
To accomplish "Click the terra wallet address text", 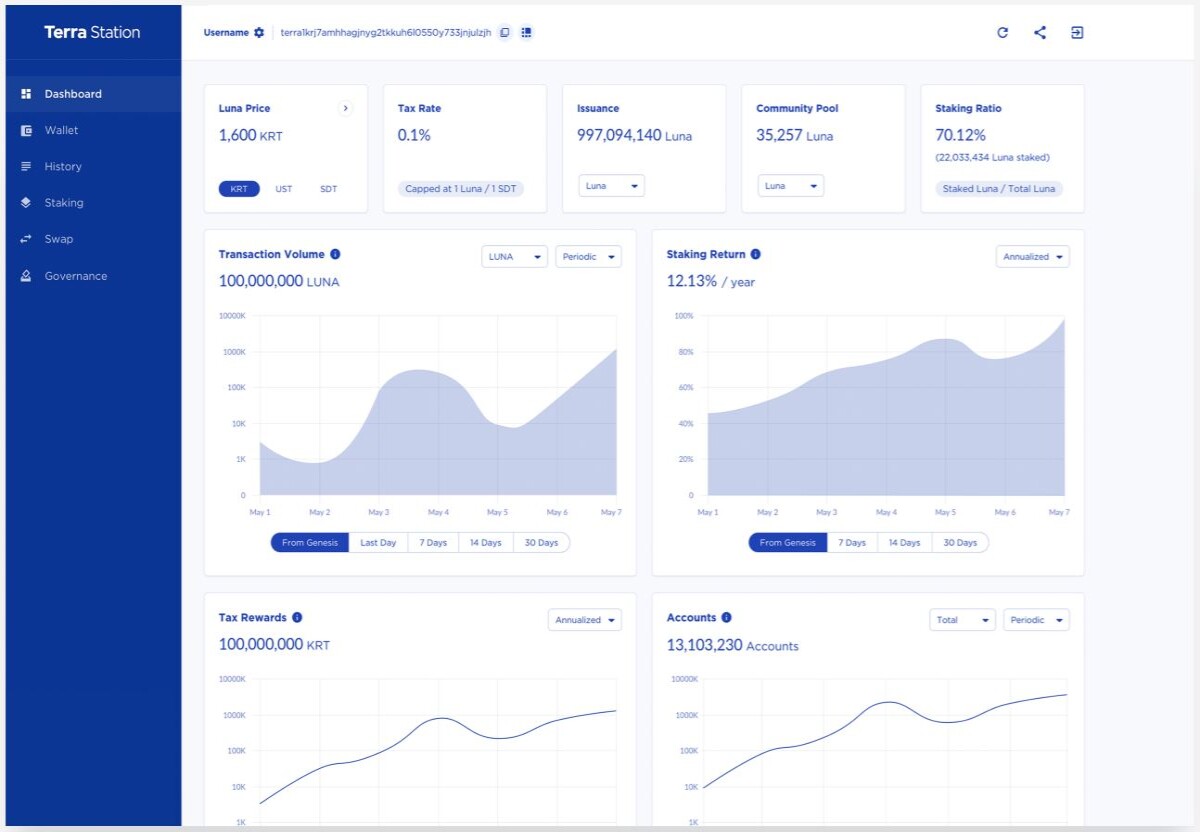I will [386, 32].
